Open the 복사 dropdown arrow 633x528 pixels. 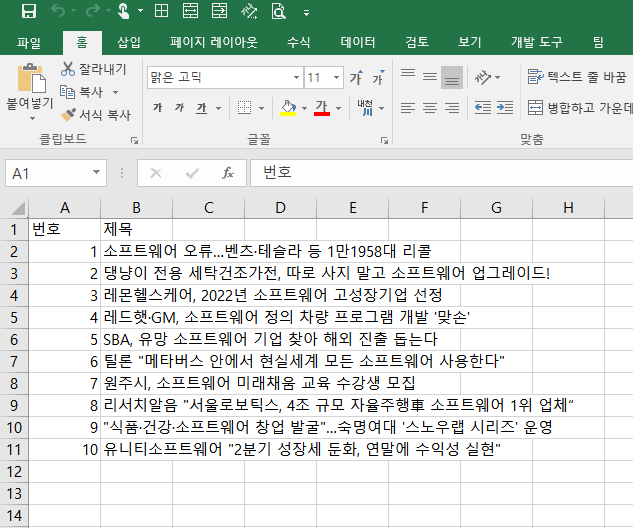click(115, 92)
